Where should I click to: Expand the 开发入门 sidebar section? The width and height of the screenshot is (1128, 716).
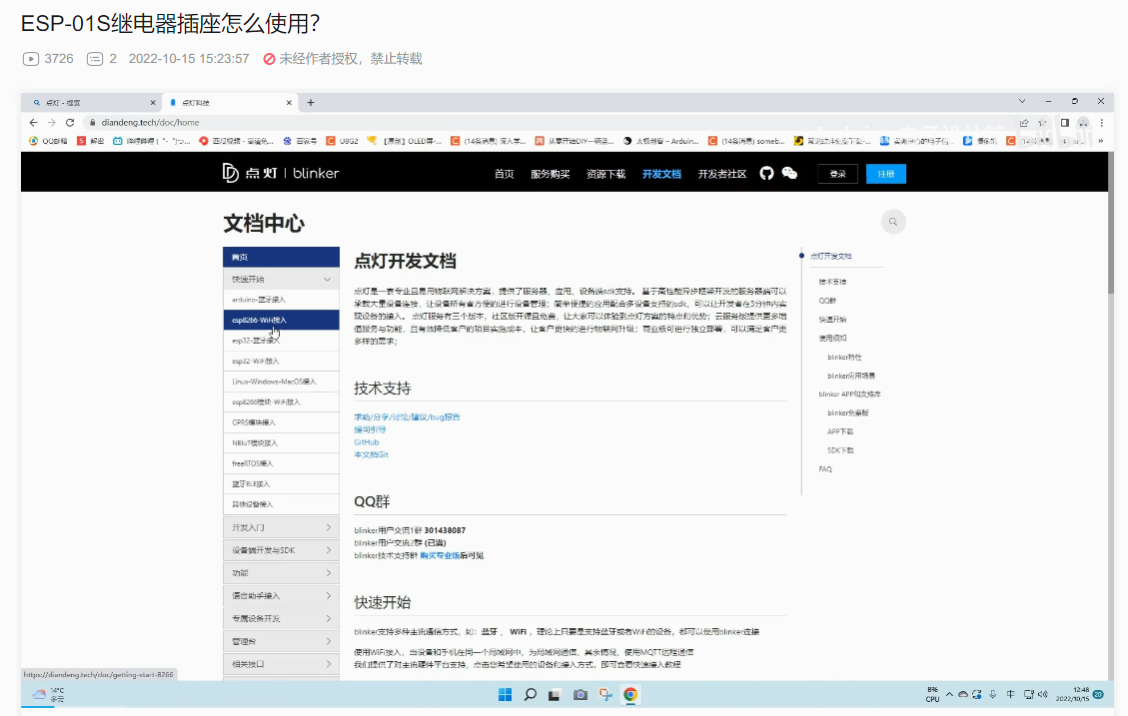coord(281,527)
